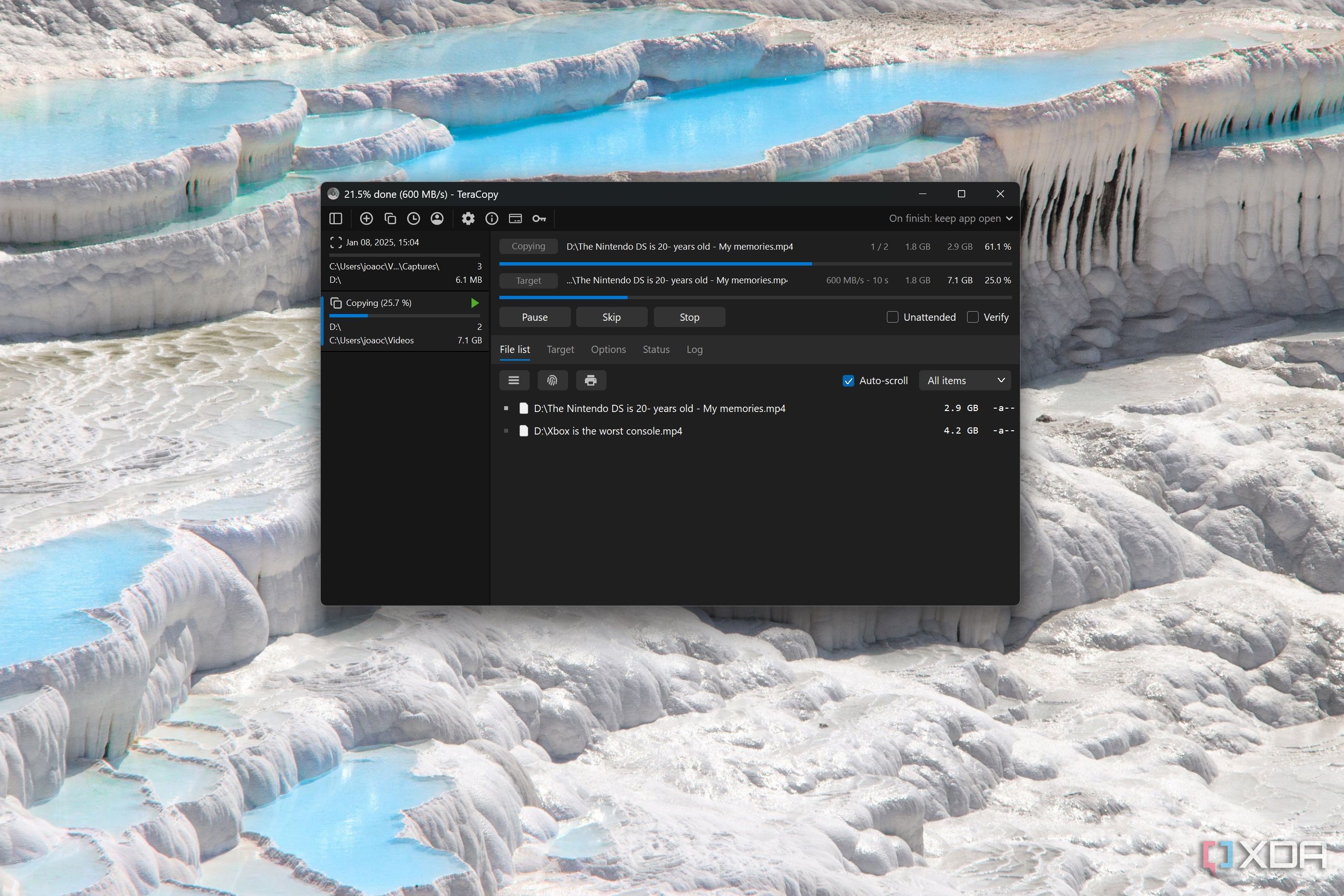The width and height of the screenshot is (1344, 896).
Task: Click the 2.9 GB size in file list
Action: click(x=960, y=408)
